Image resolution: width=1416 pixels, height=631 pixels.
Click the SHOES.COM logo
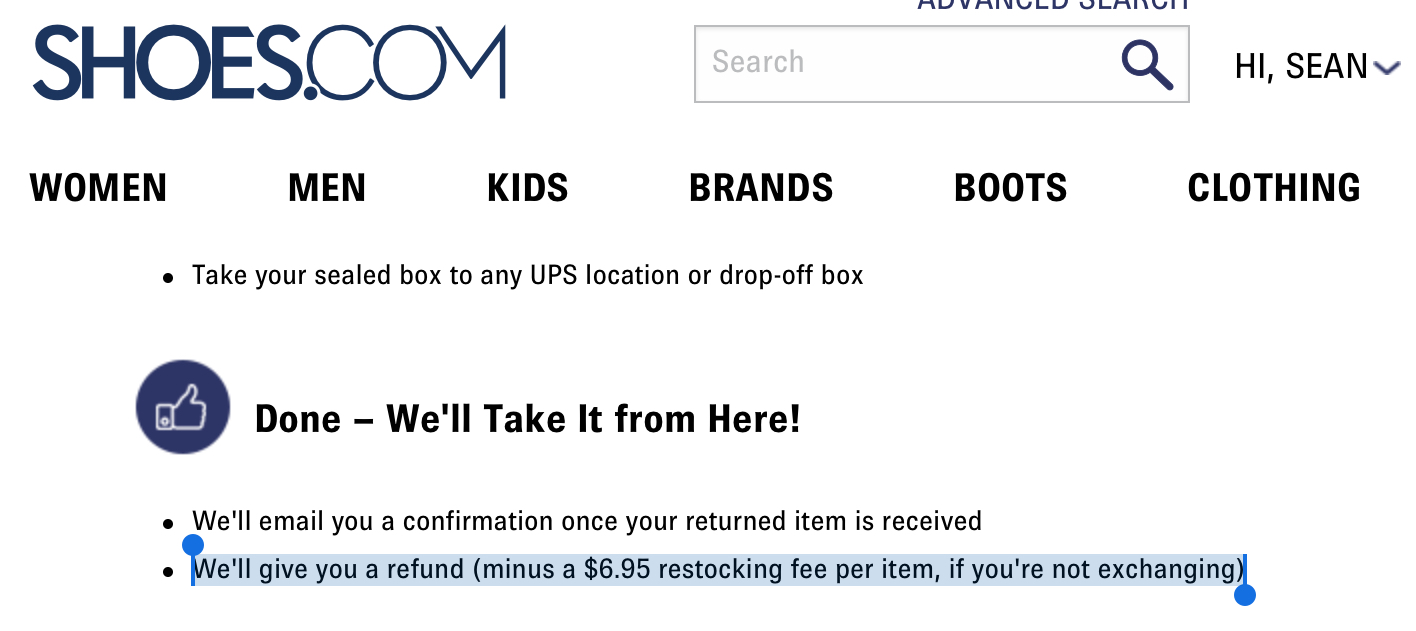coord(269,62)
